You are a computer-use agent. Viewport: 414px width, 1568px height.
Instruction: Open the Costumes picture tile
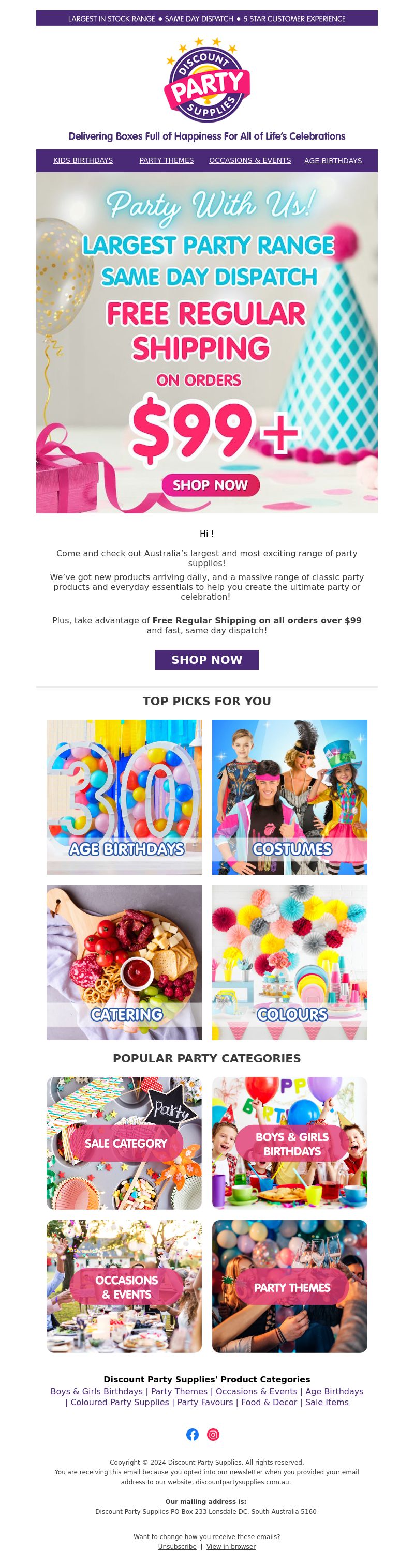pos(290,797)
